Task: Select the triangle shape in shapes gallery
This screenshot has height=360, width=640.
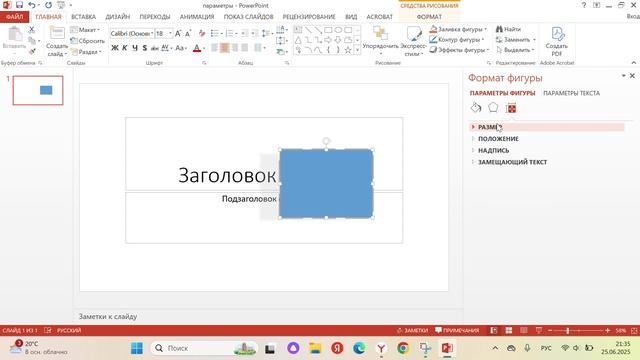Action: point(298,40)
